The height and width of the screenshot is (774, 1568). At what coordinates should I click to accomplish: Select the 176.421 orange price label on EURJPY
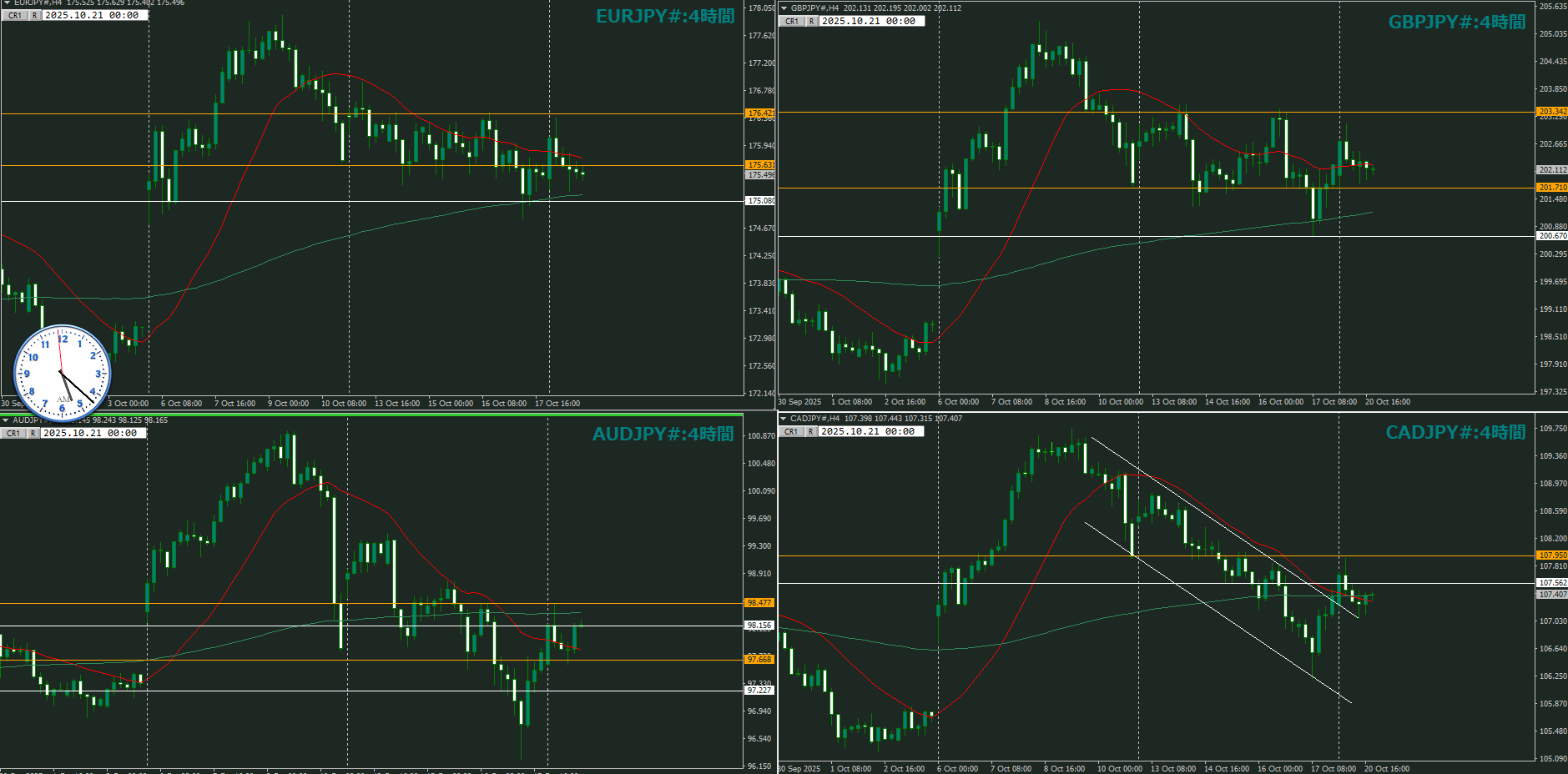pyautogui.click(x=759, y=113)
